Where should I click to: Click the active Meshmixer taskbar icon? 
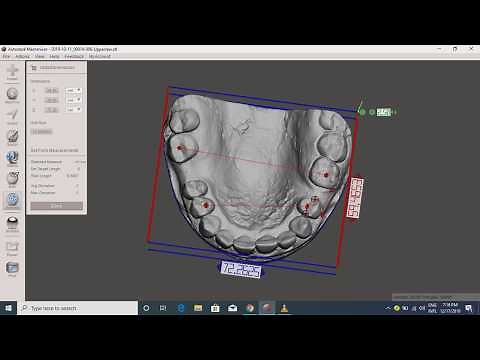click(x=267, y=308)
